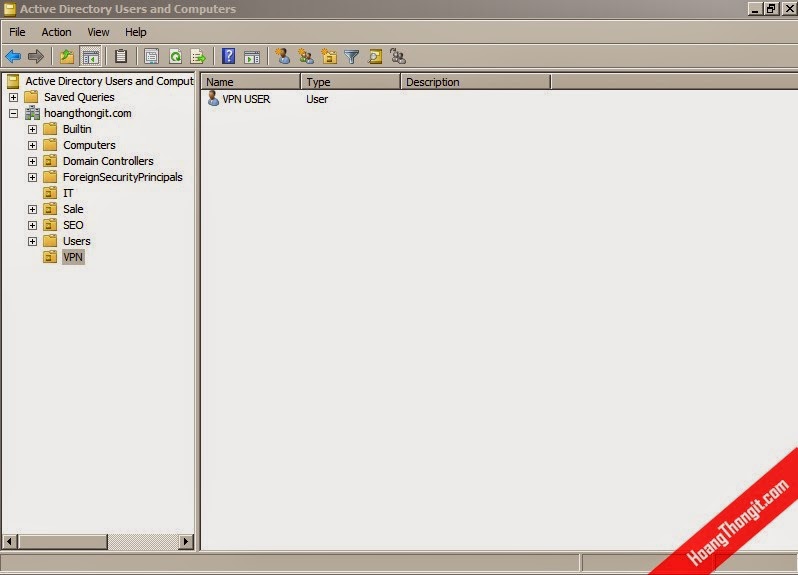Sort by the Description column header
The height and width of the screenshot is (575, 798).
(476, 82)
